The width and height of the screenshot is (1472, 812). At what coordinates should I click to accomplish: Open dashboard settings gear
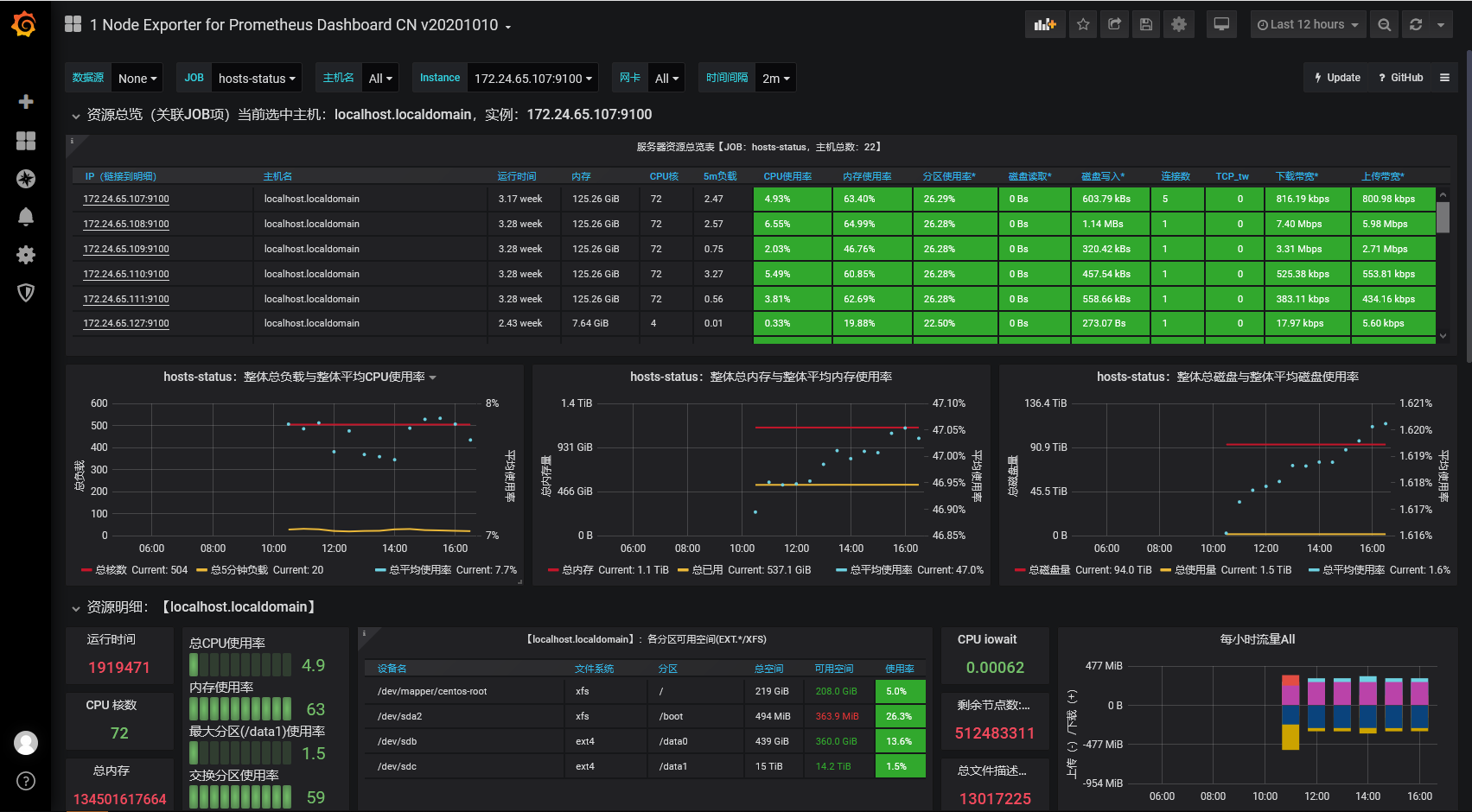(1178, 23)
